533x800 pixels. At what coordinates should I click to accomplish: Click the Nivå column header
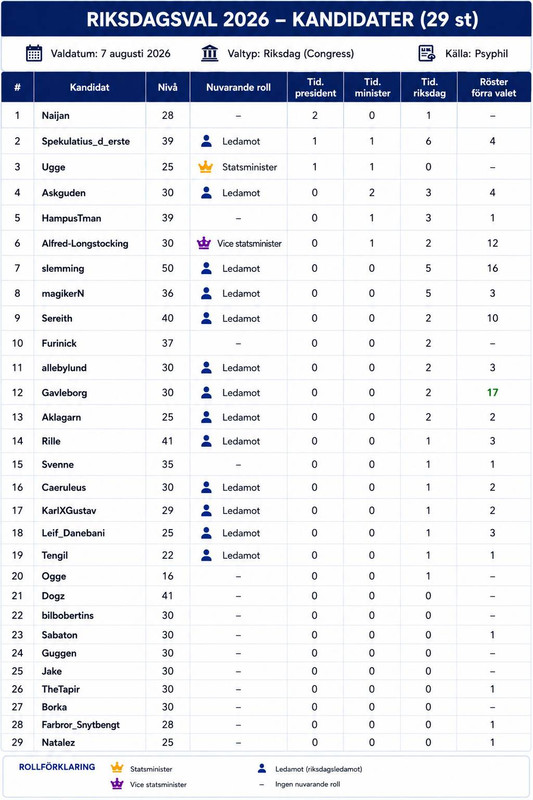(167, 87)
